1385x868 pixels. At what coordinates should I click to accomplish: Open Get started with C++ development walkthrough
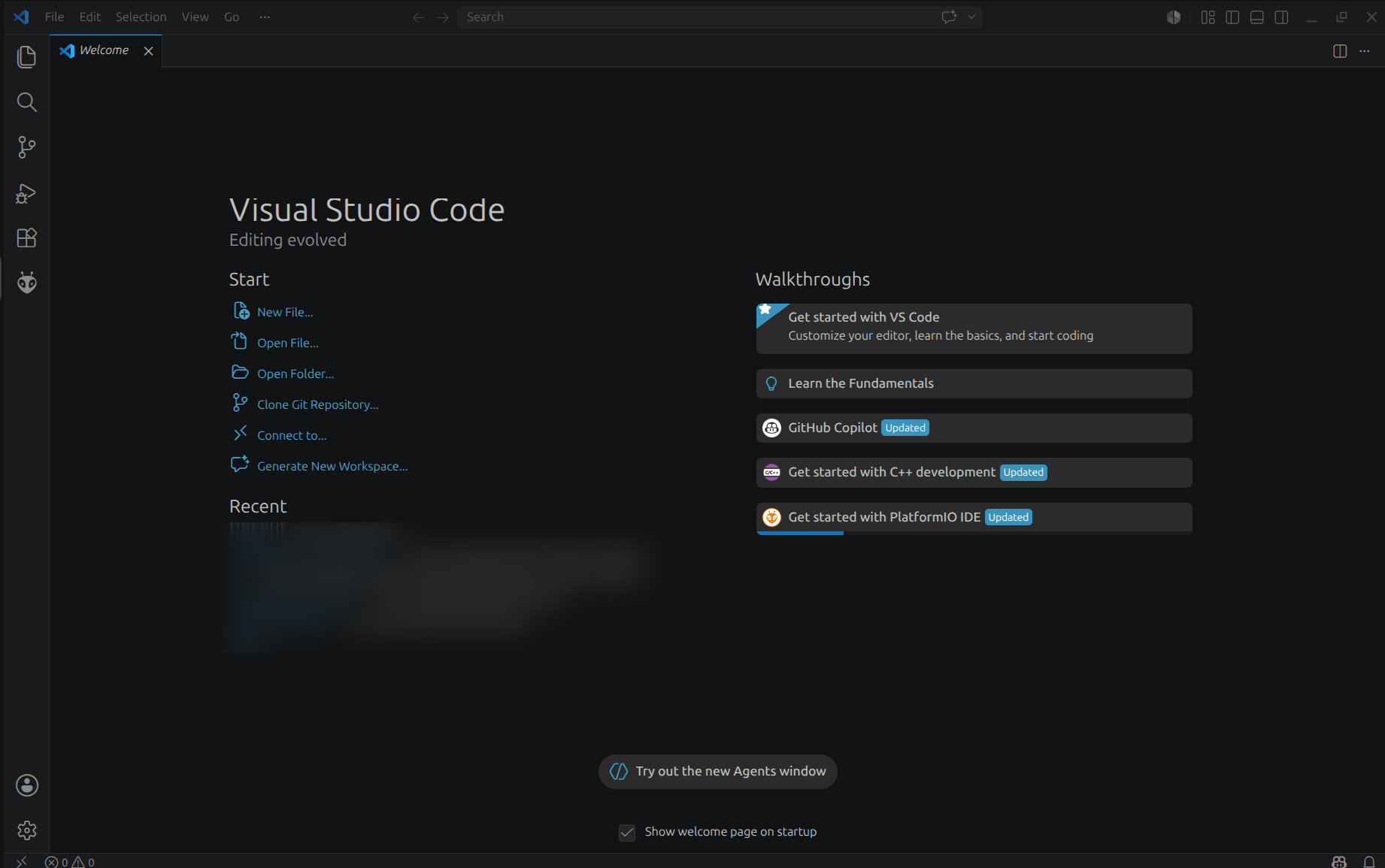click(974, 472)
